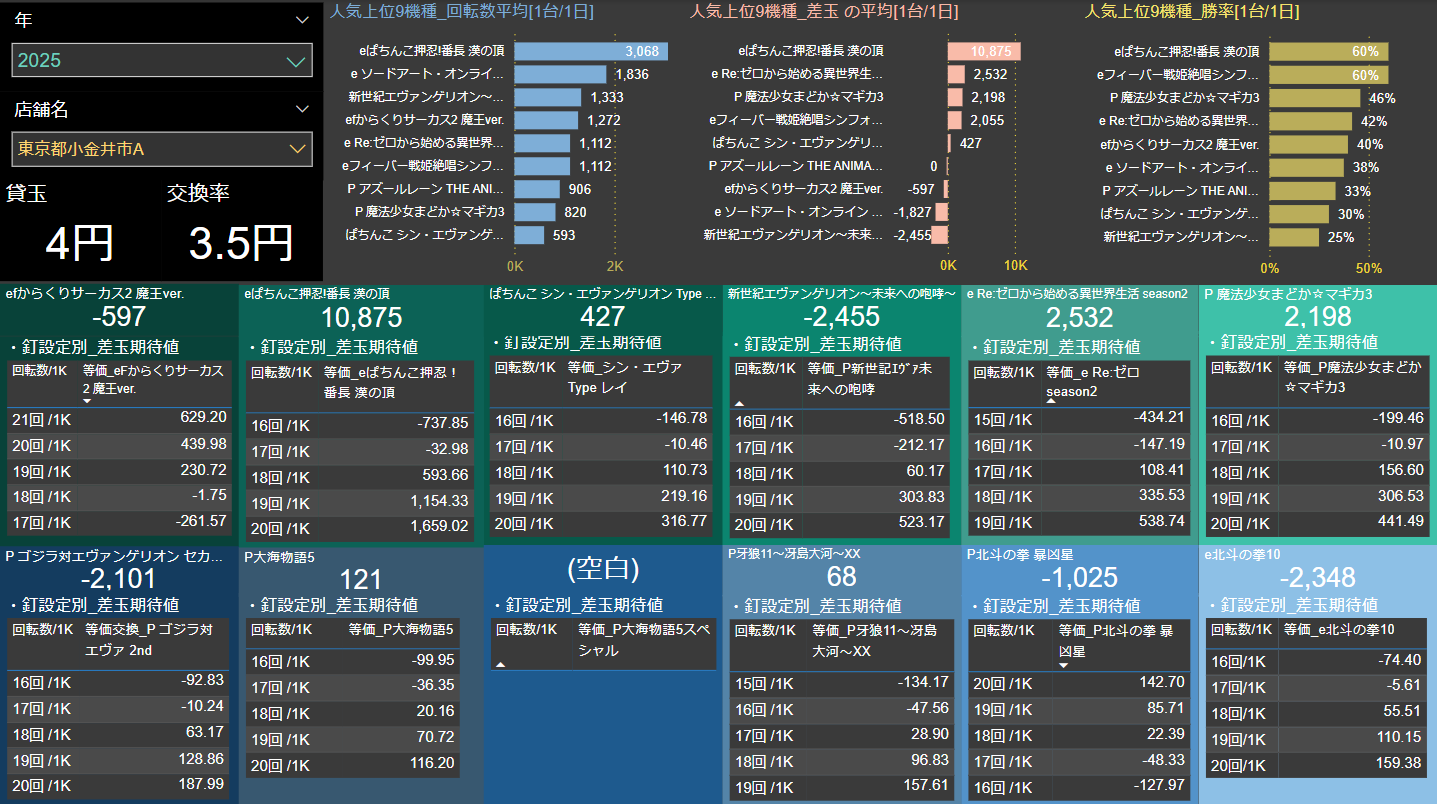Select the 10,875 card value for eぱちんこ押忍!番長
The width and height of the screenshot is (1437, 804).
tap(361, 318)
